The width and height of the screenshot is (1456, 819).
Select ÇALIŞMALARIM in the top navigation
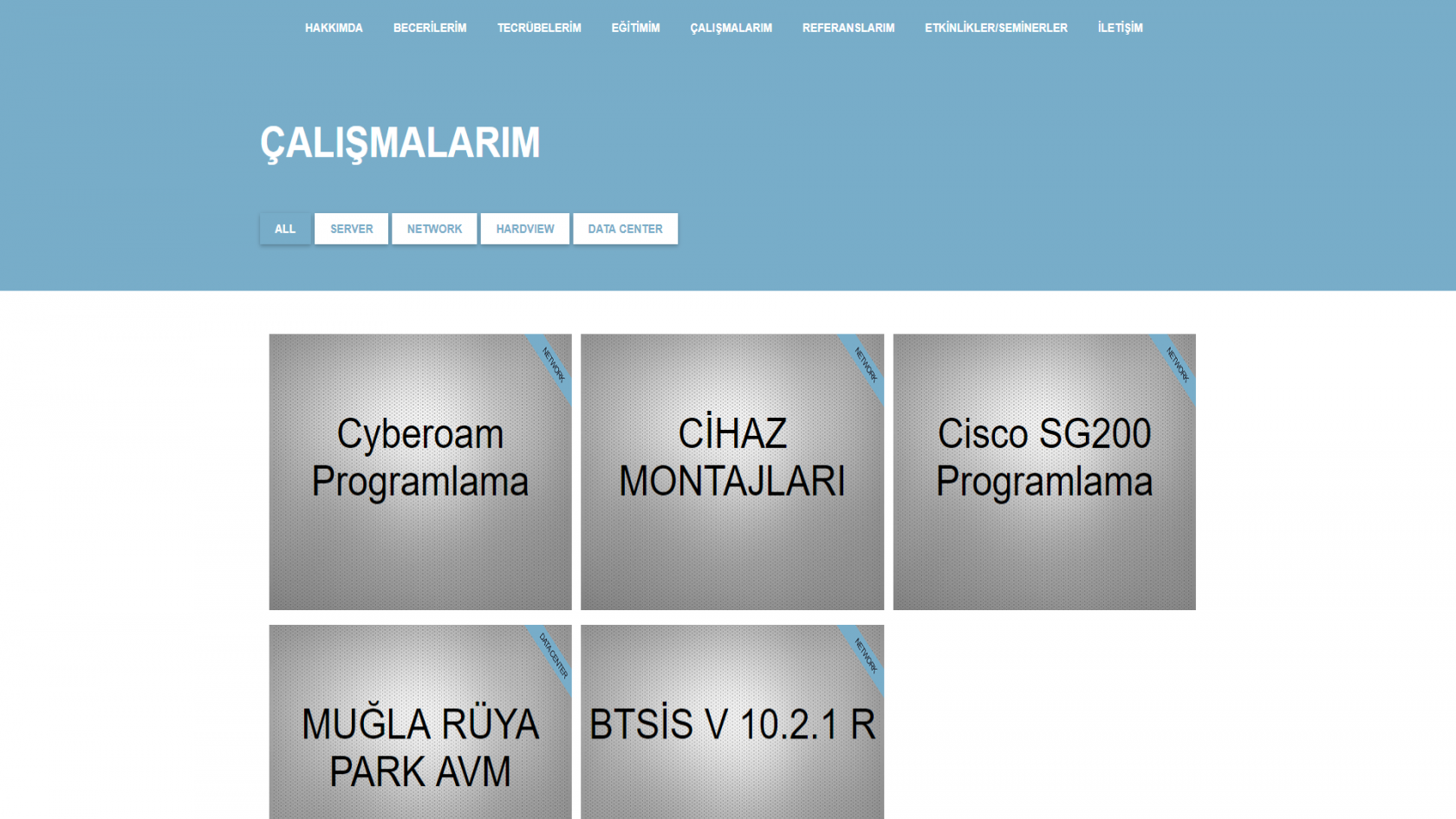731,28
